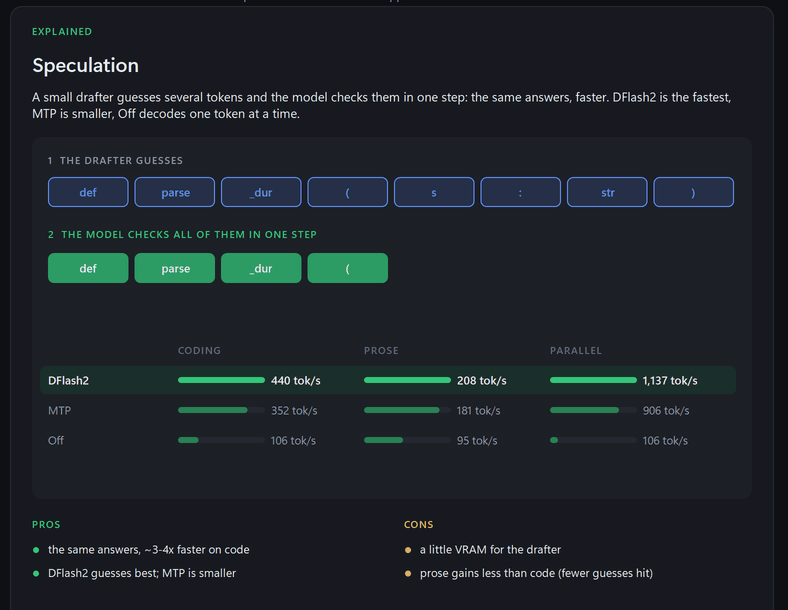Click the blue 'parse' drafter token
This screenshot has height=610, width=788.
pos(174,192)
